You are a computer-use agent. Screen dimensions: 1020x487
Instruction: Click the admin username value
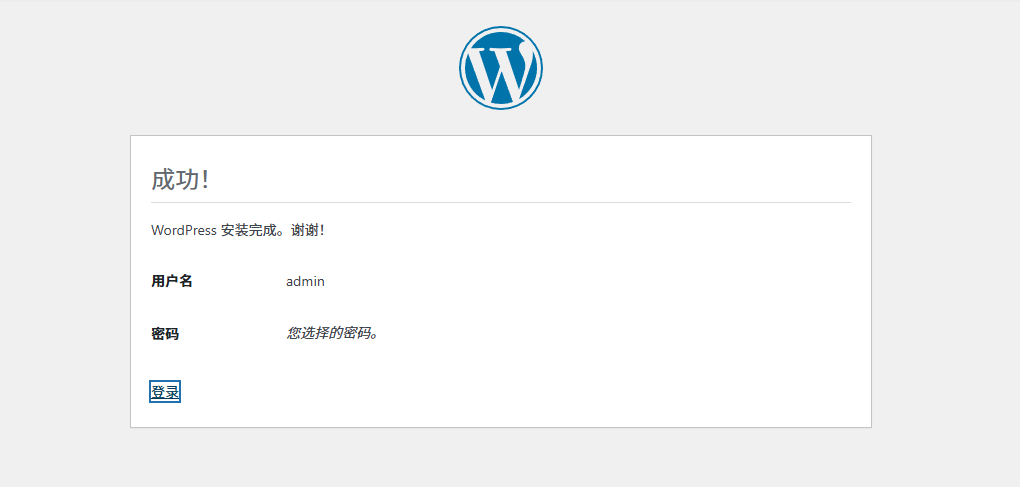coord(305,281)
